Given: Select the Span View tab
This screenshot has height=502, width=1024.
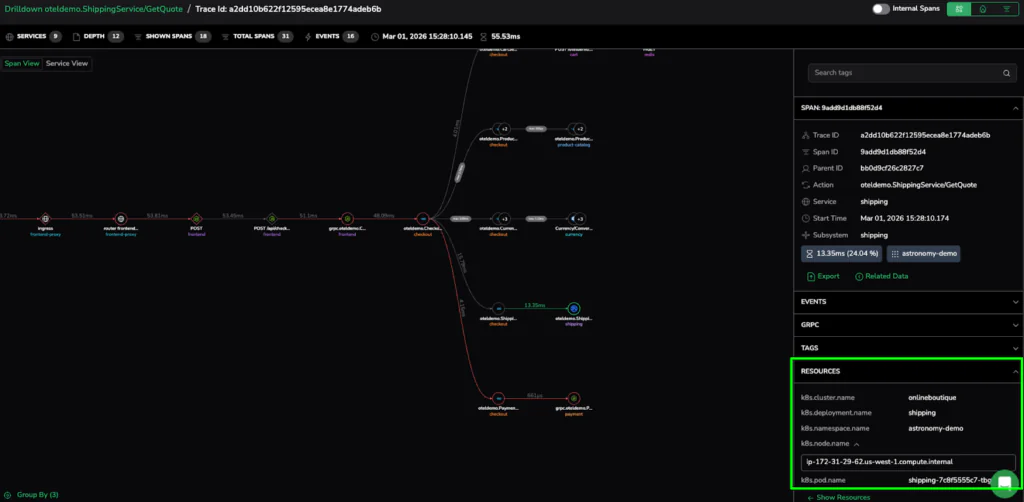Looking at the screenshot, I should point(22,63).
